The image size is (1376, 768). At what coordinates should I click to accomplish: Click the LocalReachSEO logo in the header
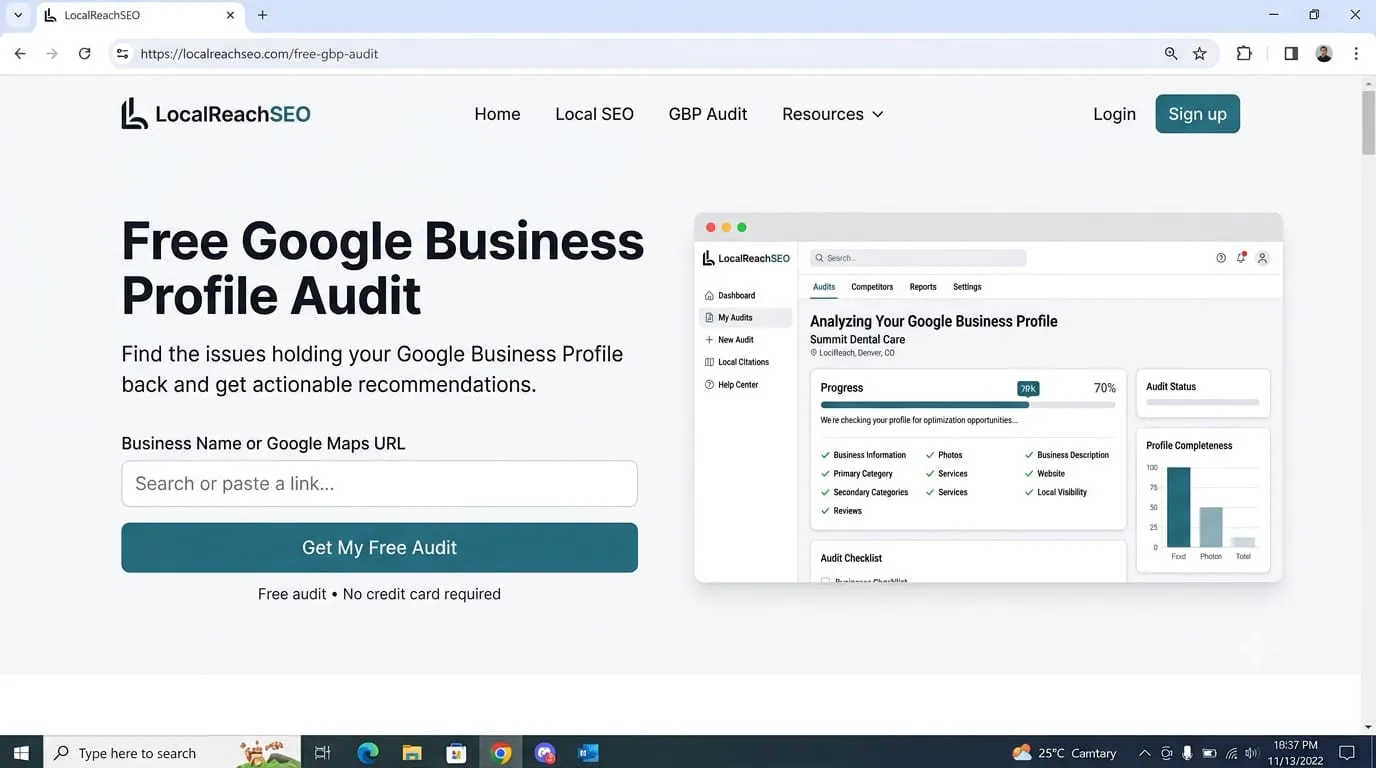coord(216,114)
